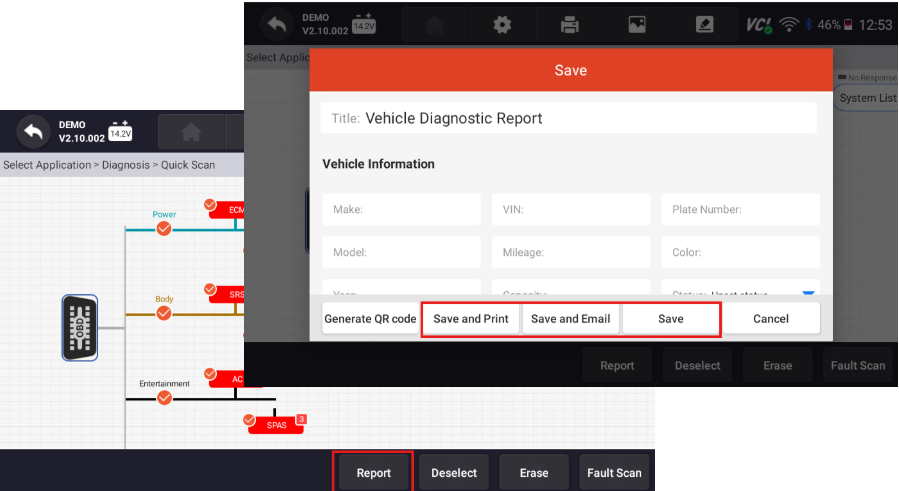
Task: Click the Vehicle Information heading
Action: coord(378,164)
